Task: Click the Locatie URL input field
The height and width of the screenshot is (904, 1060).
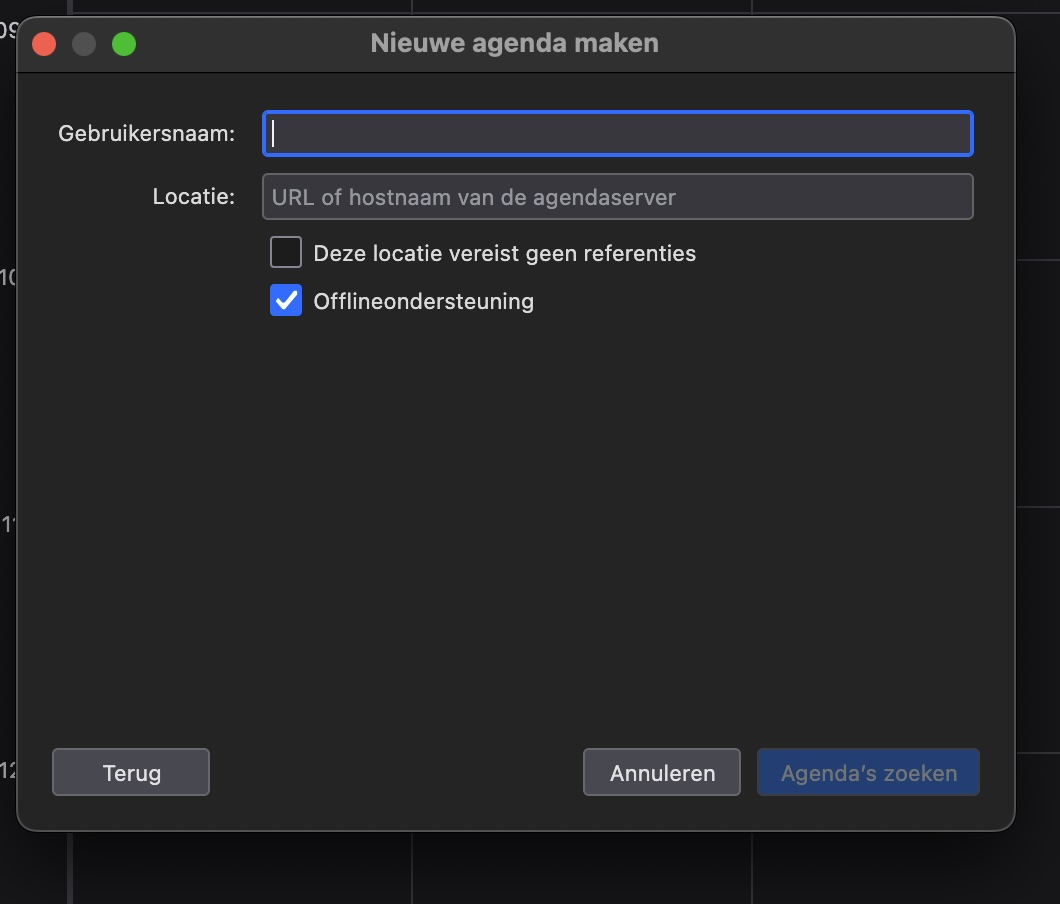Action: pos(617,197)
